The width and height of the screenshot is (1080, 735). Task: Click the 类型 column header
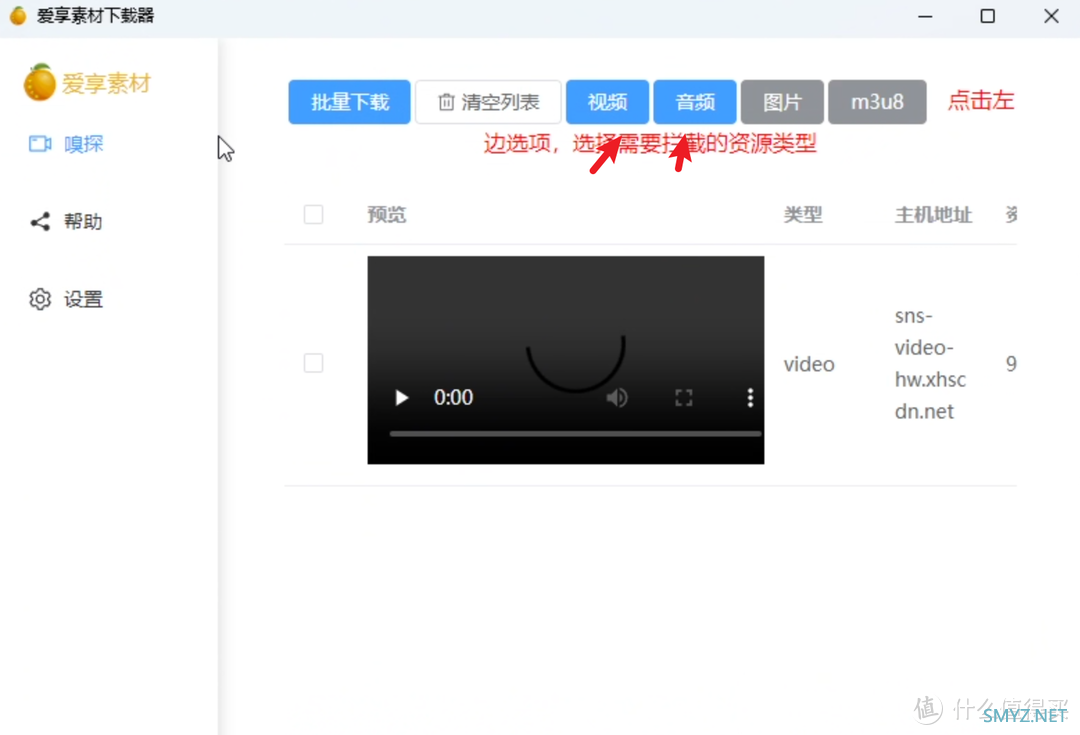[x=803, y=215]
